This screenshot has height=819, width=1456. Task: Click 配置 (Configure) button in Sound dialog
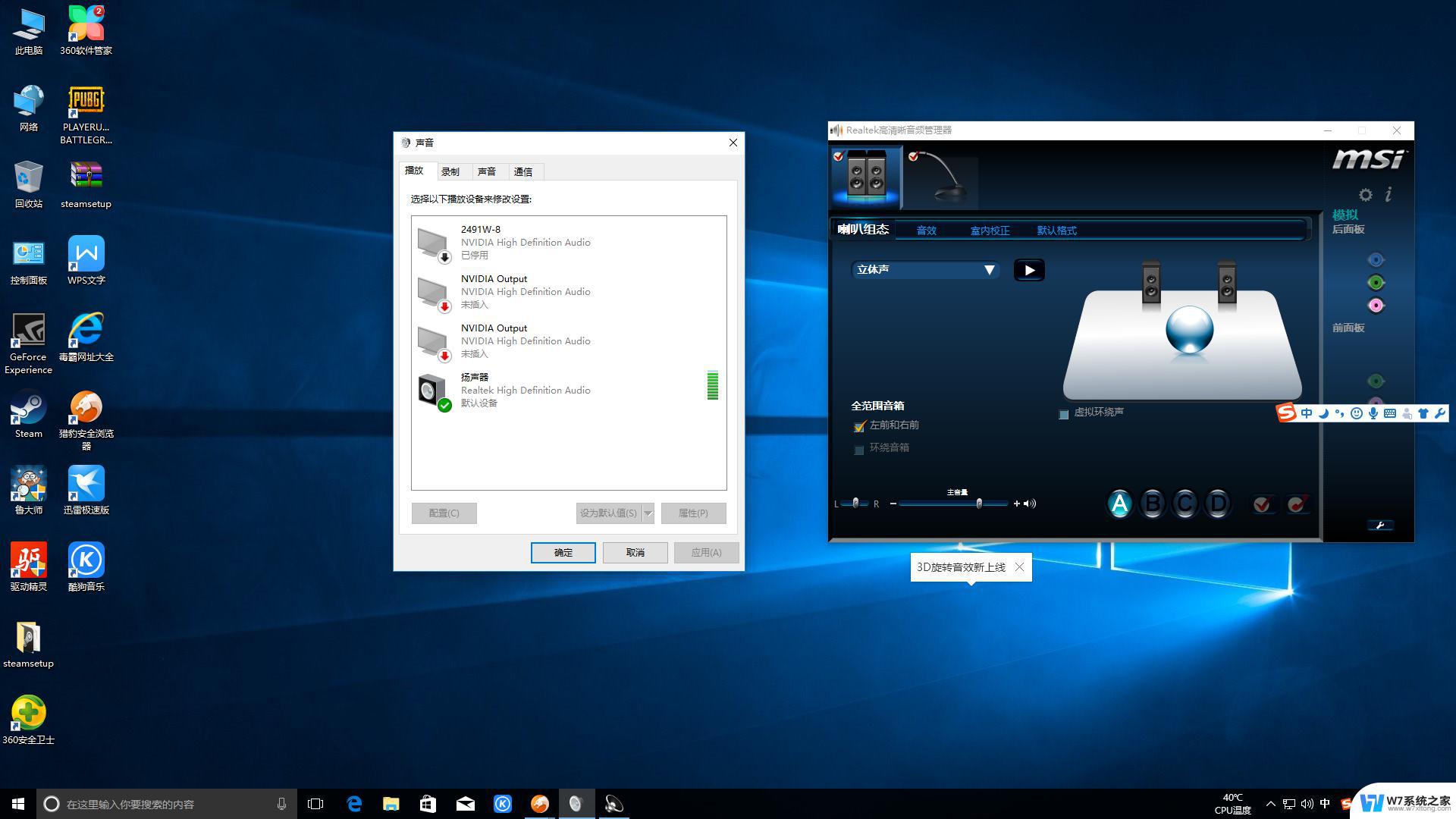click(444, 512)
